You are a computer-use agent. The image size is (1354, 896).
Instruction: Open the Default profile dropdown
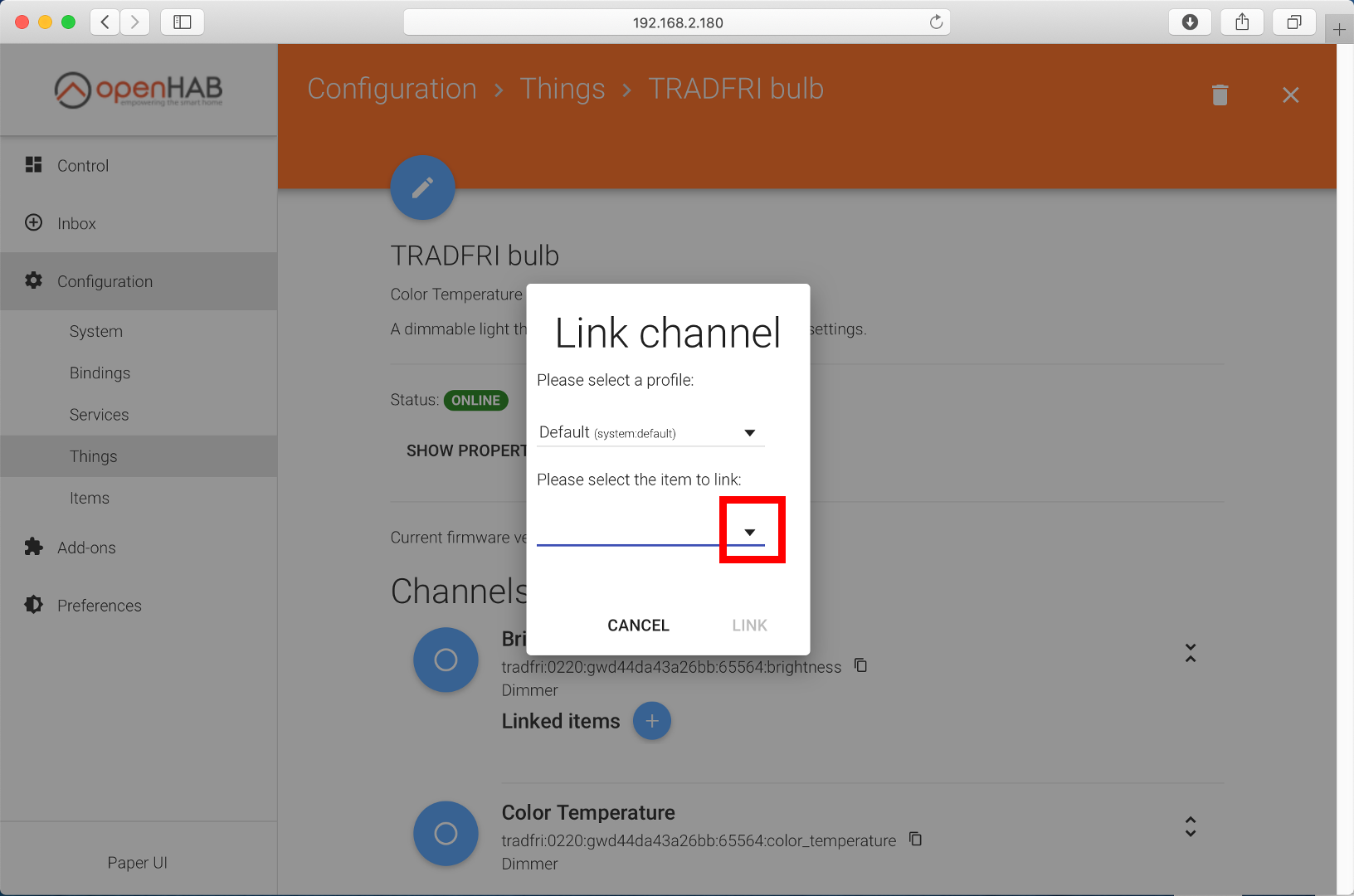650,432
